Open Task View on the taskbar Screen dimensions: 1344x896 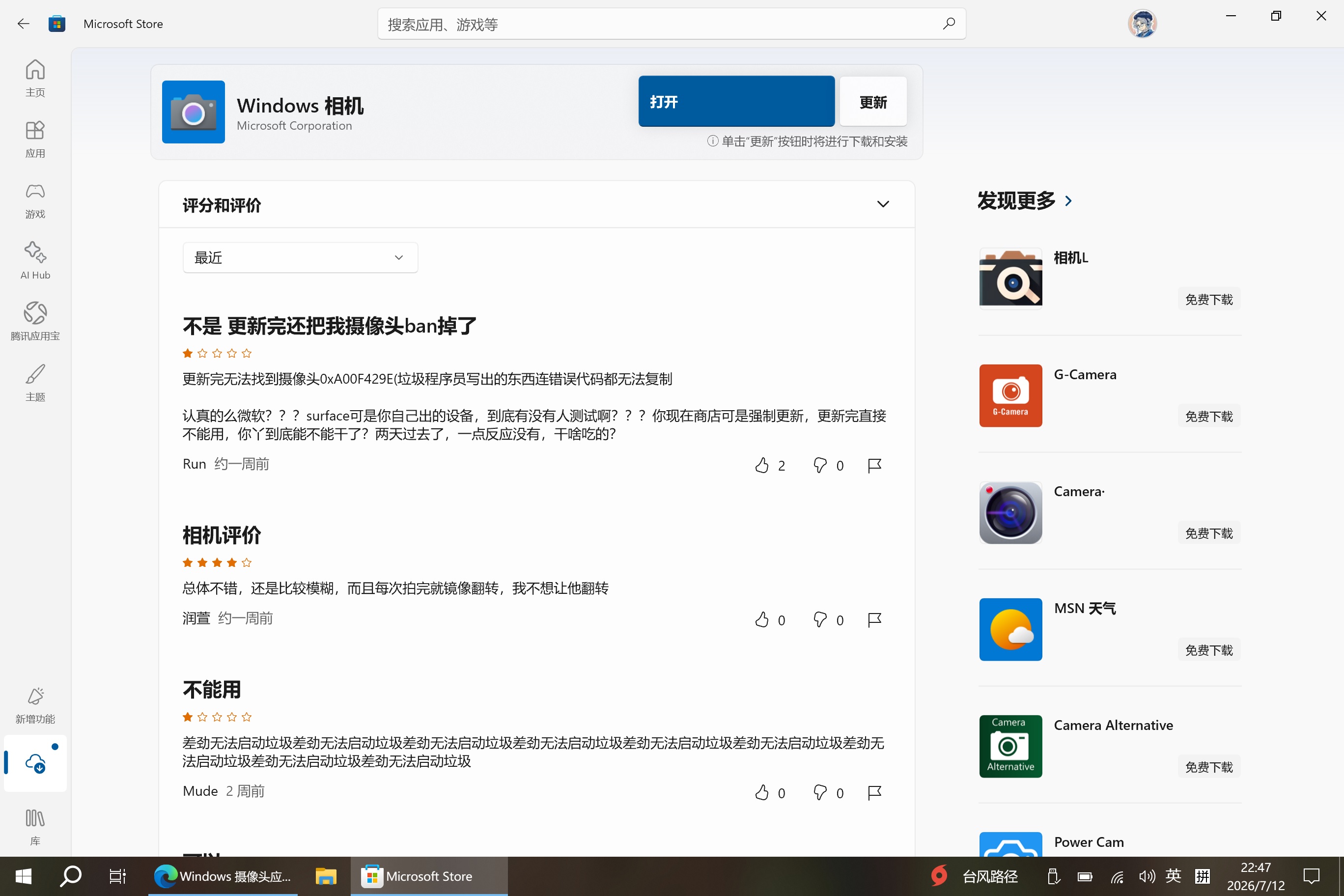click(x=117, y=875)
